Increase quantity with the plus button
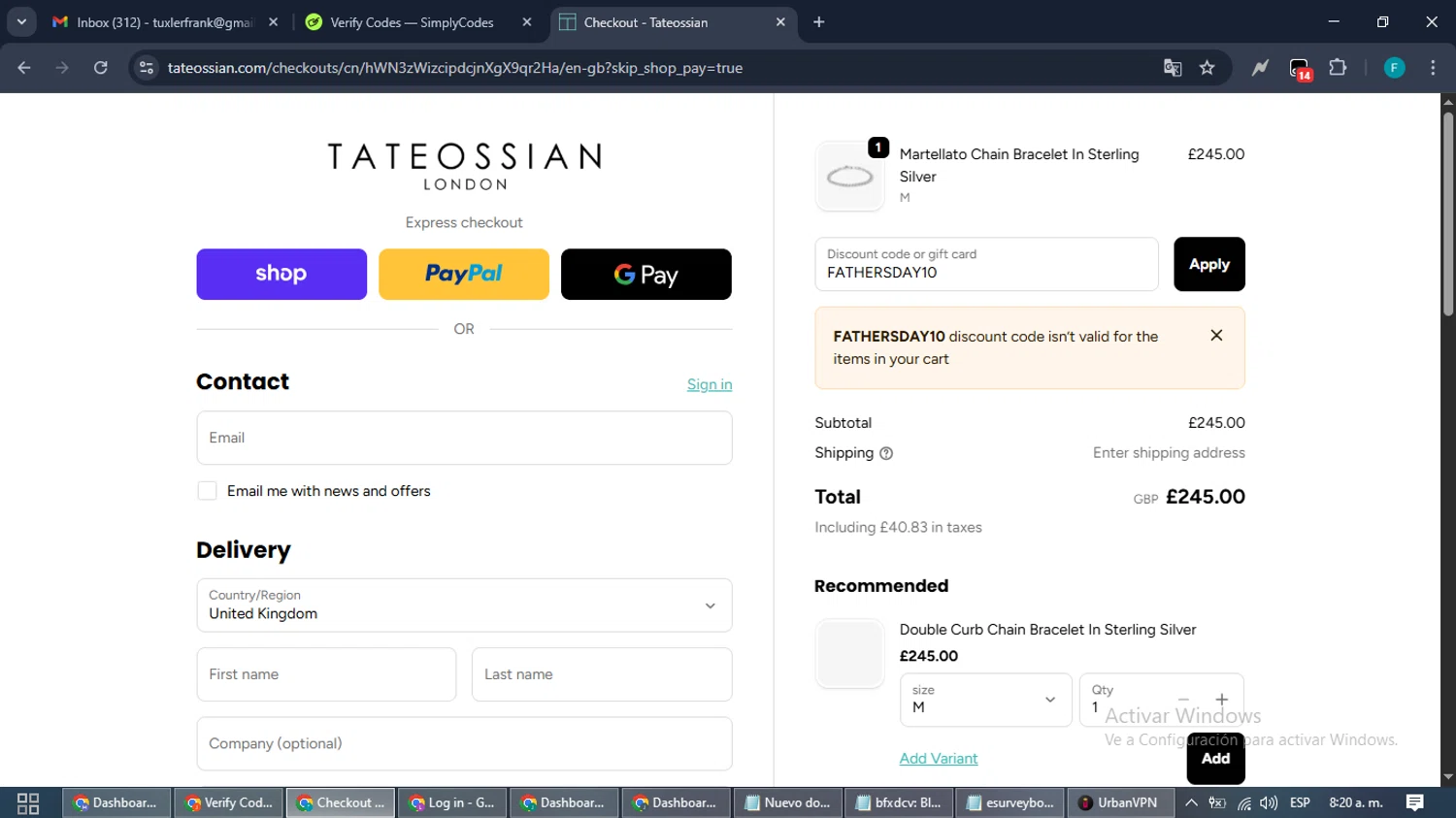 1222,699
